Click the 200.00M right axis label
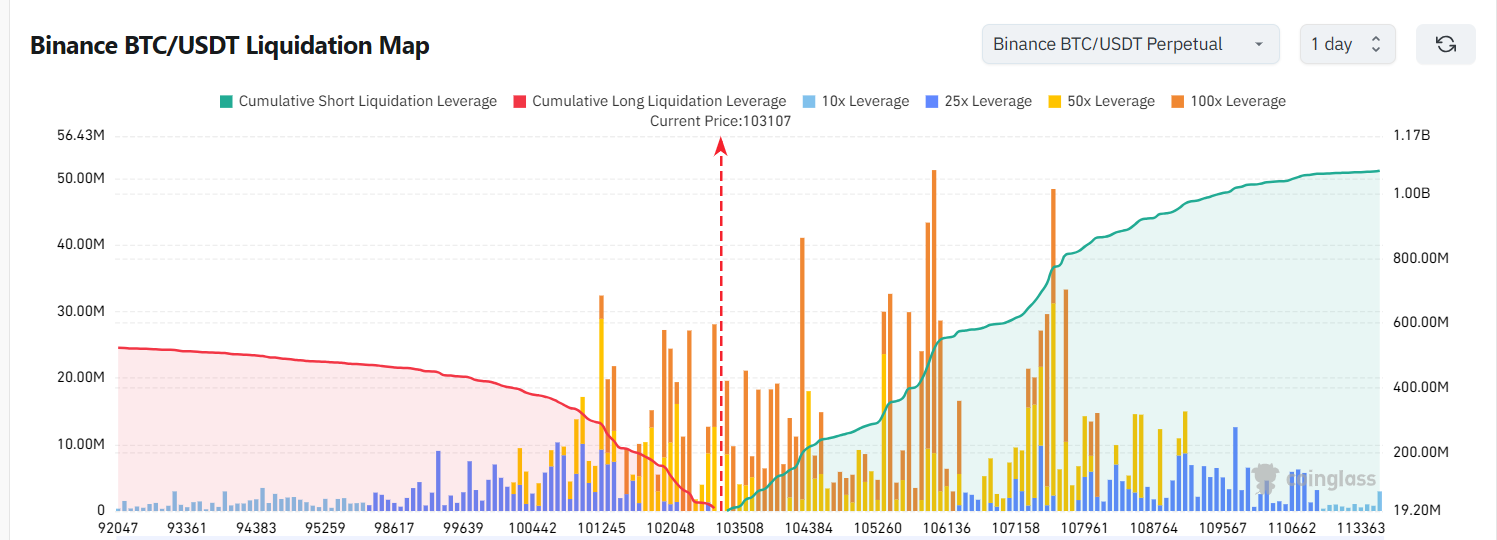The height and width of the screenshot is (540, 1497). pos(1420,452)
